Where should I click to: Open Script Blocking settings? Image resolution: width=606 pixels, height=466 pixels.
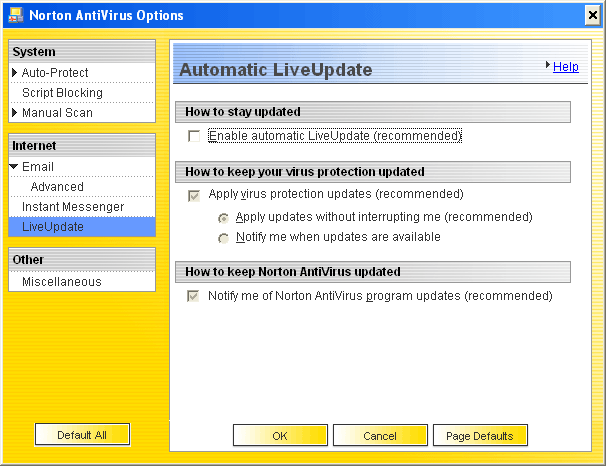click(62, 93)
